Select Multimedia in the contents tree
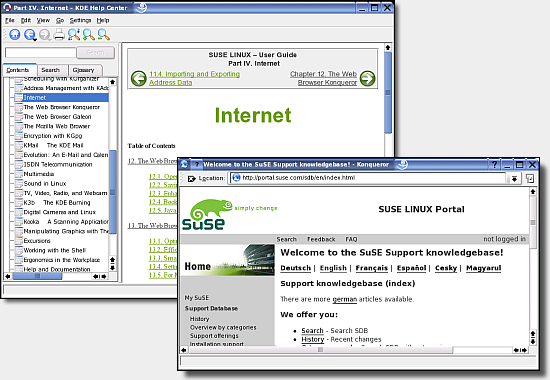The height and width of the screenshot is (380, 550). (x=39, y=174)
